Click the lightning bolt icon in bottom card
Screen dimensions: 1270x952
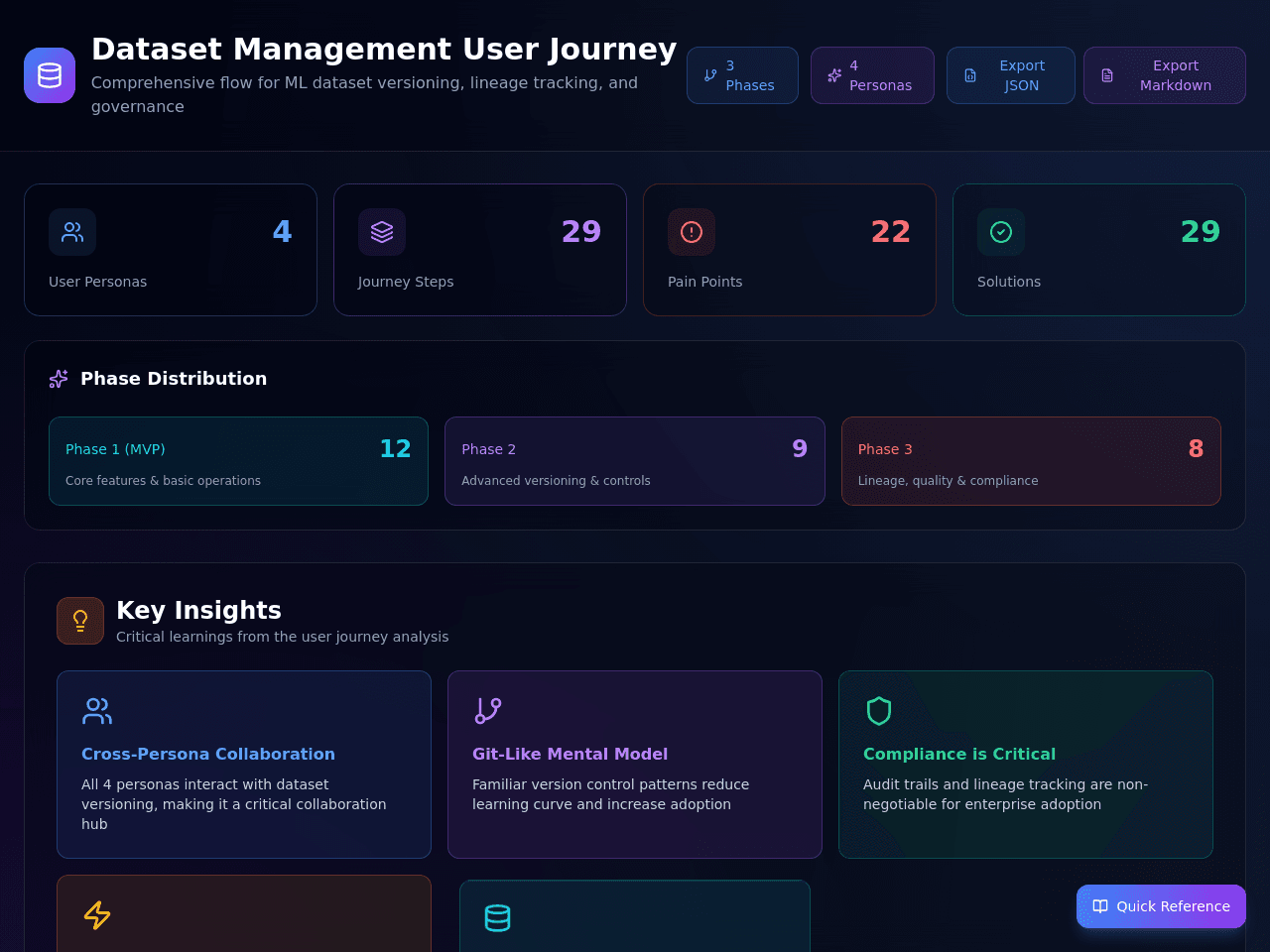click(97, 915)
